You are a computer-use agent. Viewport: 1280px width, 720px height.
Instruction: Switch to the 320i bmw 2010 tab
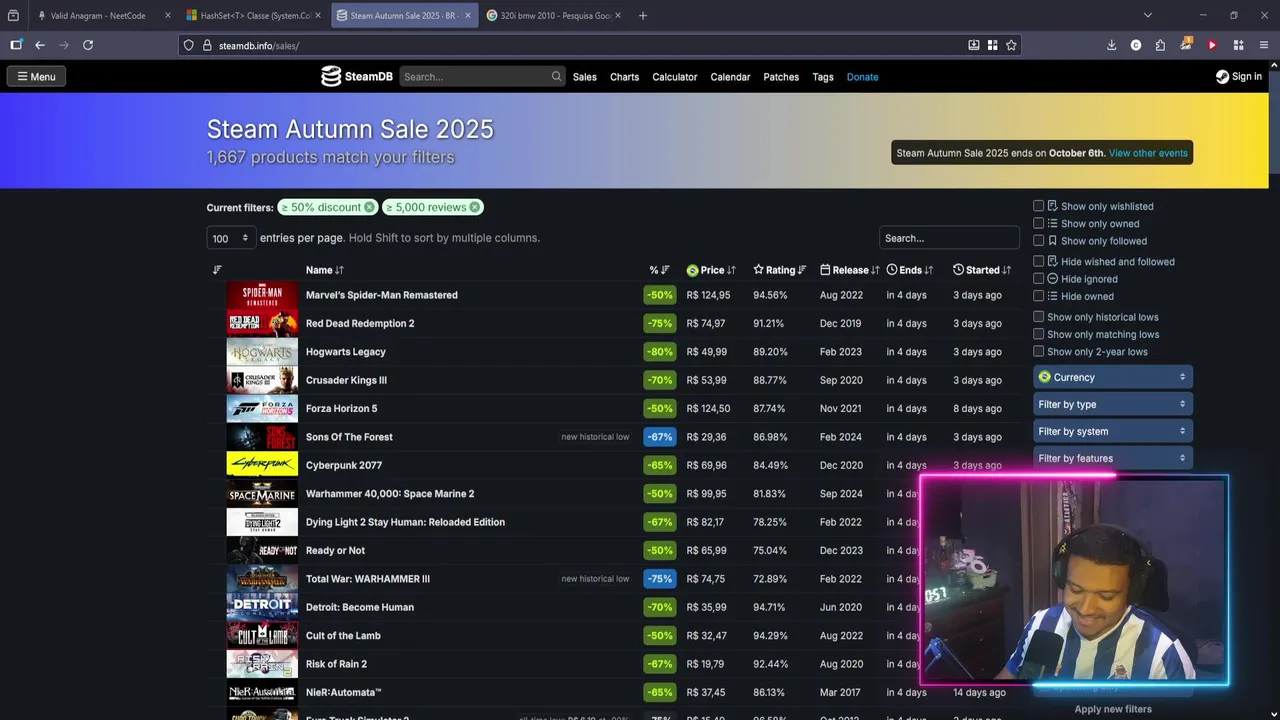[553, 15]
